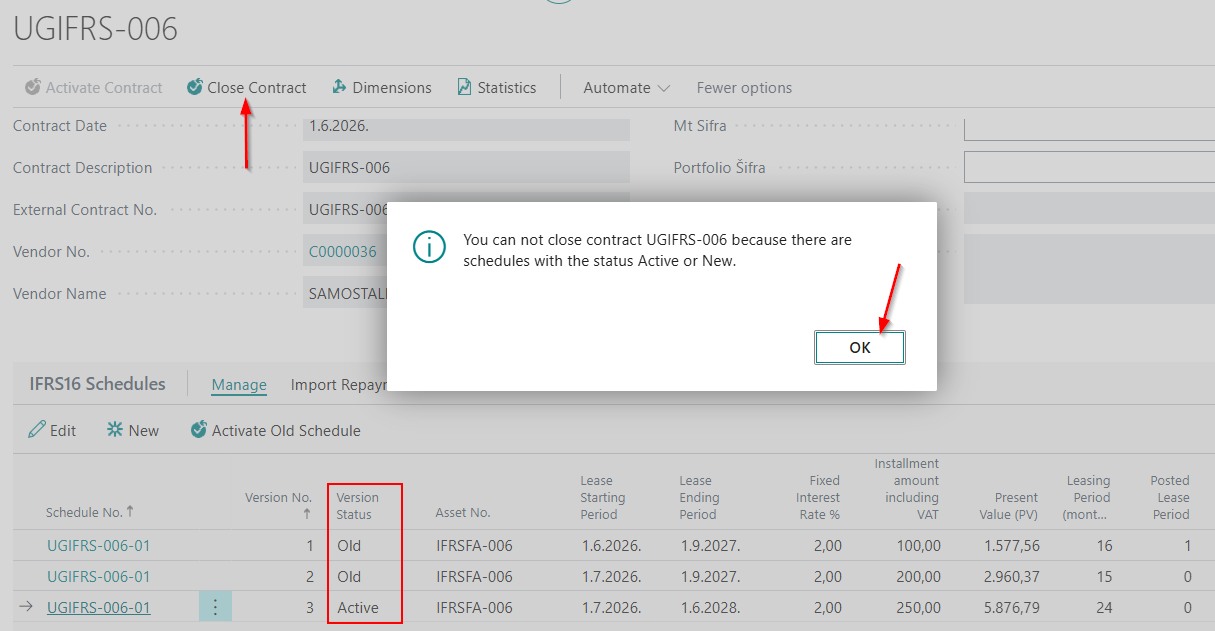This screenshot has width=1215, height=631.
Task: Click the Statistics icon
Action: (464, 87)
